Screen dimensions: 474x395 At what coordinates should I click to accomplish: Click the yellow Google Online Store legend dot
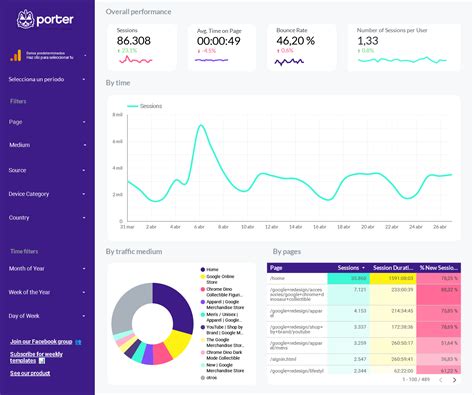(203, 277)
